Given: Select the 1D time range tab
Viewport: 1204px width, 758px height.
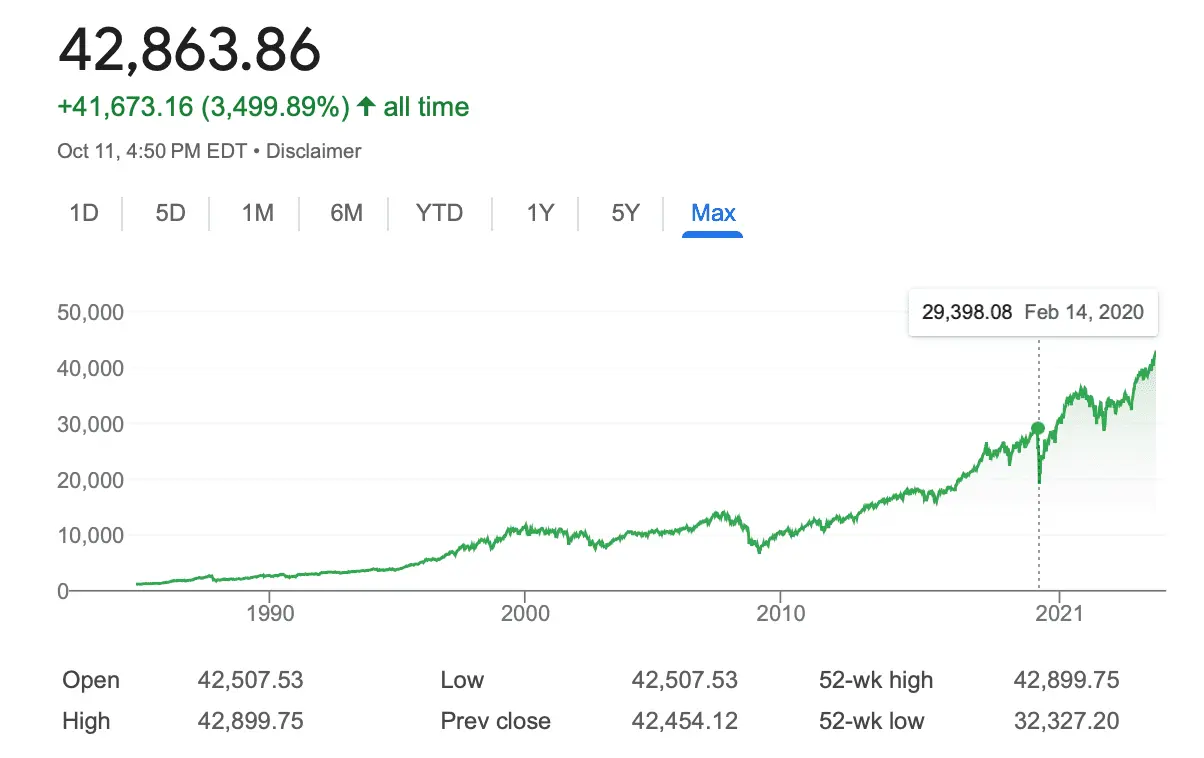Looking at the screenshot, I should coord(84,213).
